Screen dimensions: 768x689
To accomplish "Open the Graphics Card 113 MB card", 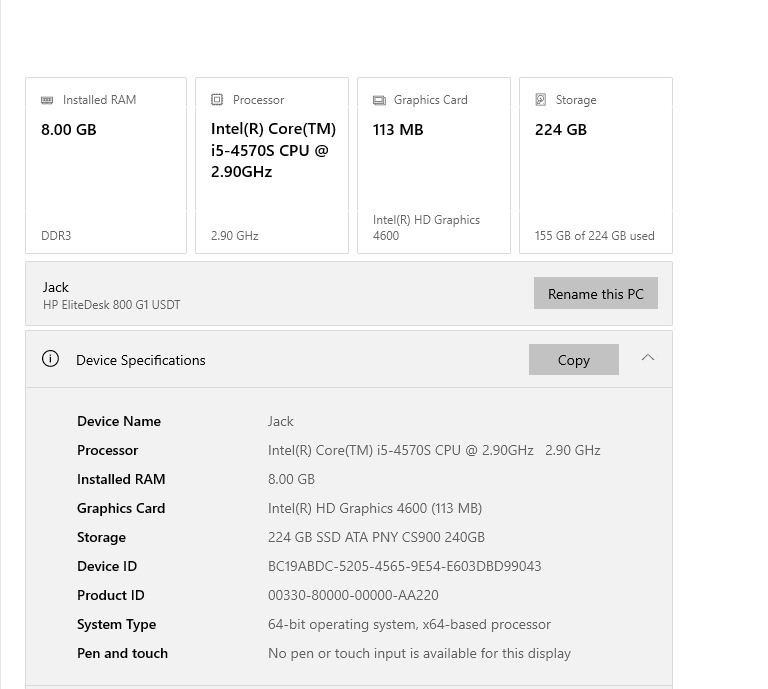I will tap(434, 166).
